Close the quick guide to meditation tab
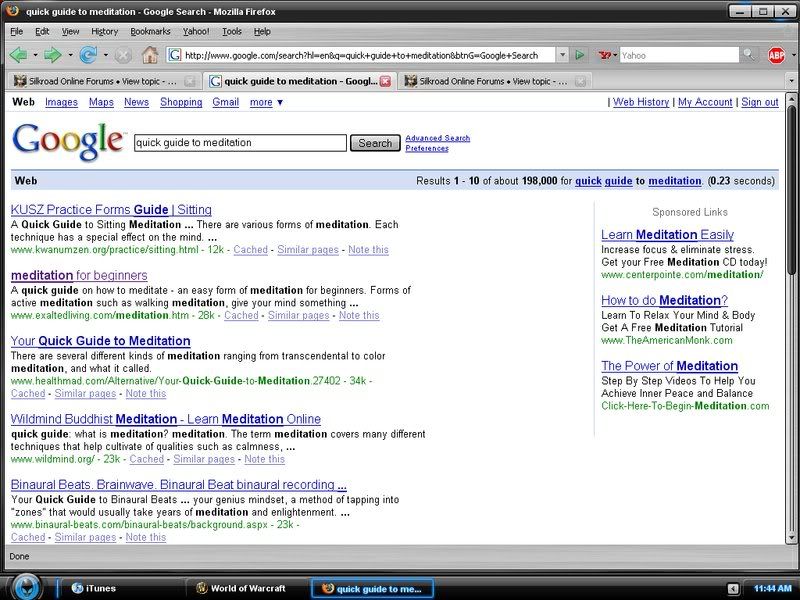This screenshot has width=800, height=600. point(385,81)
